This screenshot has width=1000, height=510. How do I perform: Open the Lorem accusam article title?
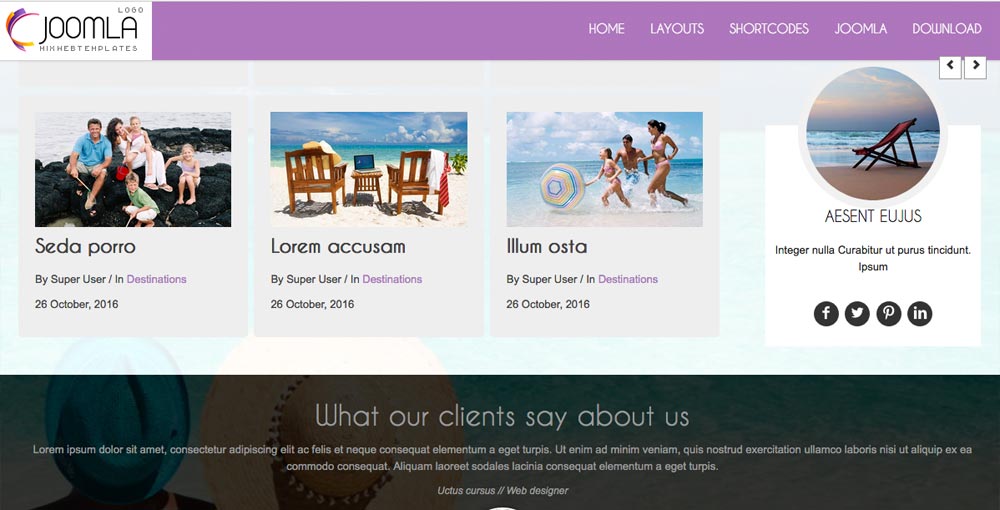click(338, 246)
